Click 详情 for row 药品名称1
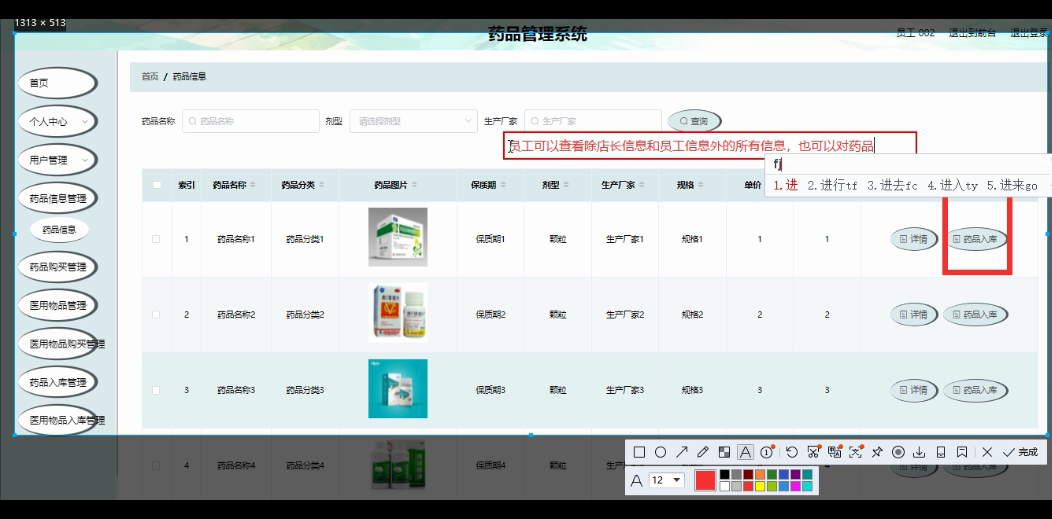 [x=914, y=239]
